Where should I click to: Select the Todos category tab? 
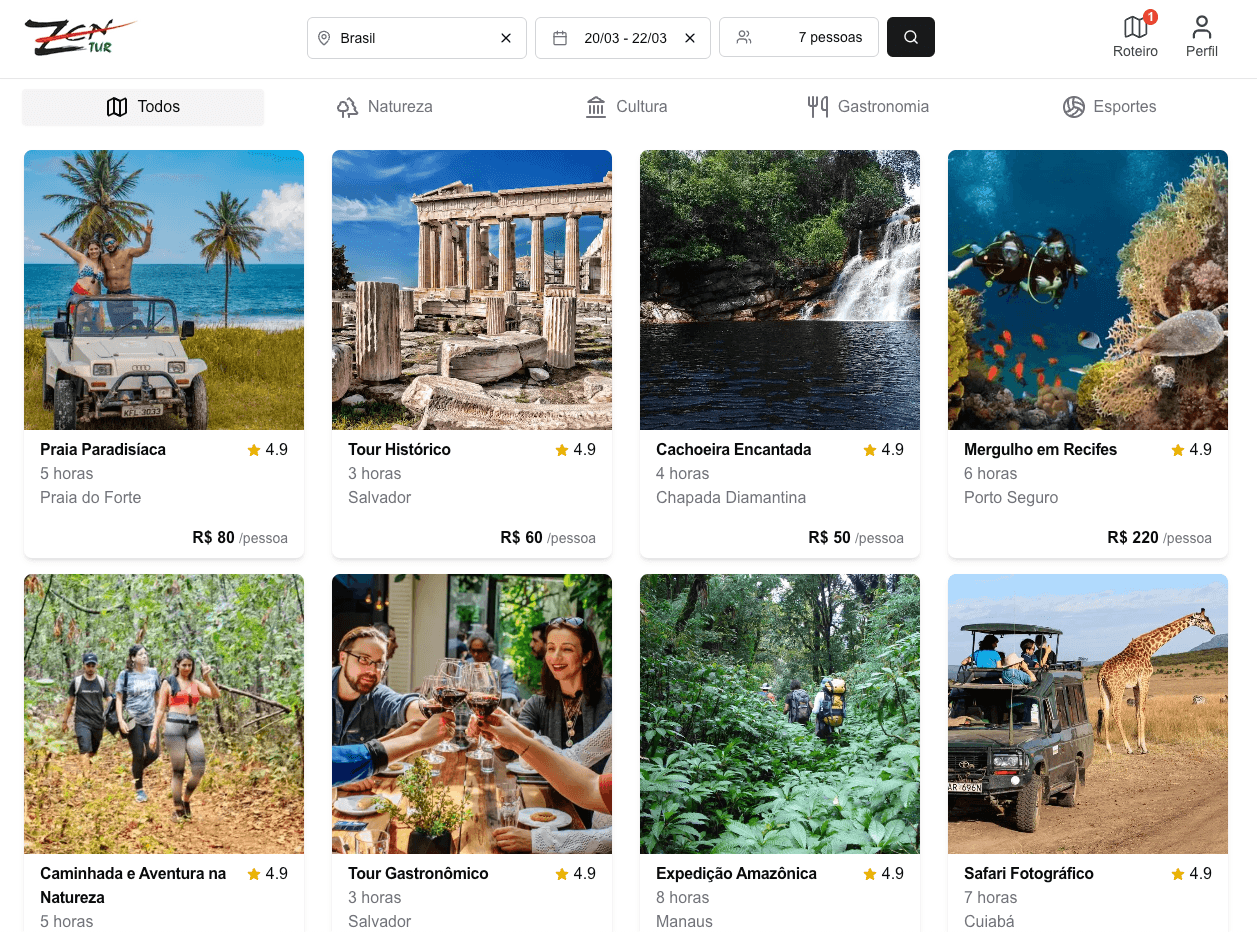click(143, 107)
